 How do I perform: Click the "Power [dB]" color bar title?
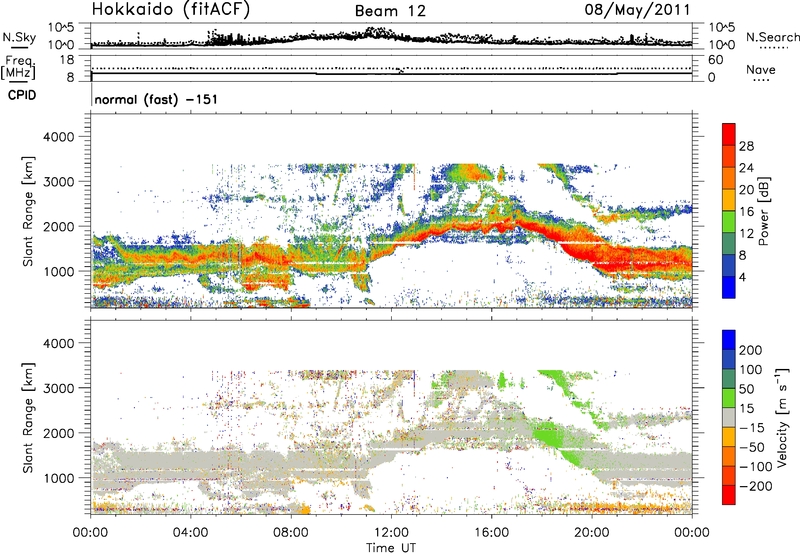(764, 211)
